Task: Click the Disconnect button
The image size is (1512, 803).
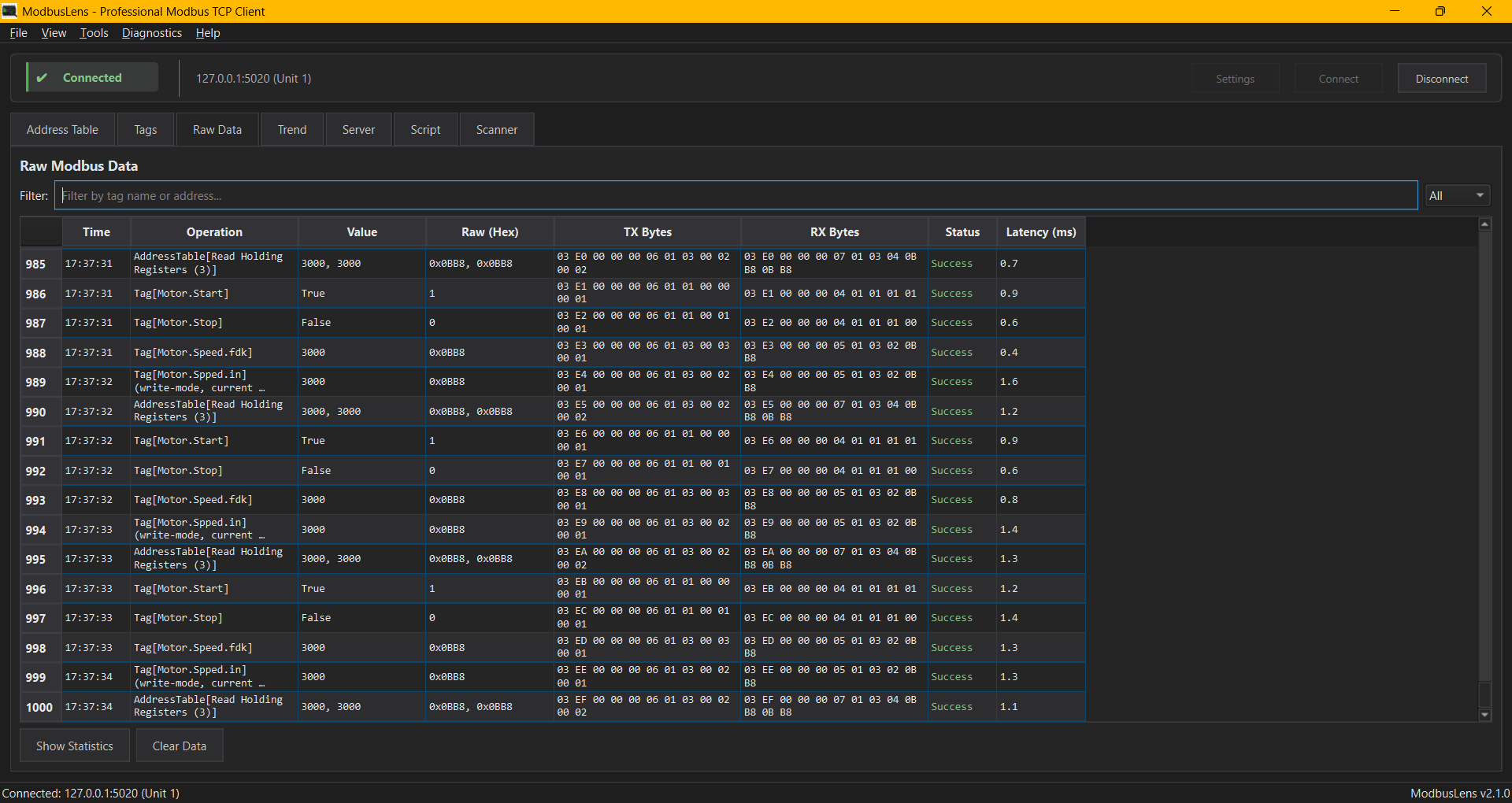Action: tap(1442, 79)
